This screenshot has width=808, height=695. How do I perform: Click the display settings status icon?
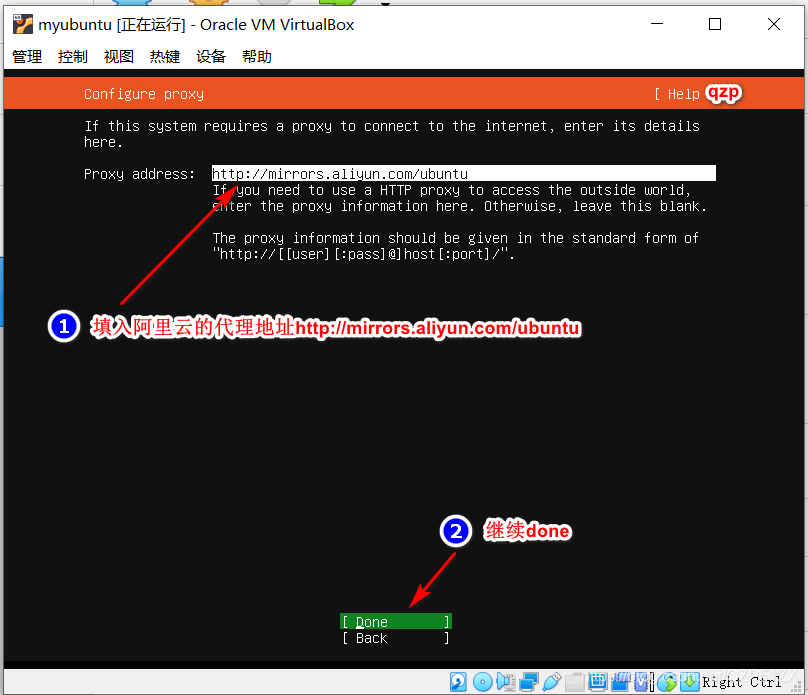coord(598,682)
